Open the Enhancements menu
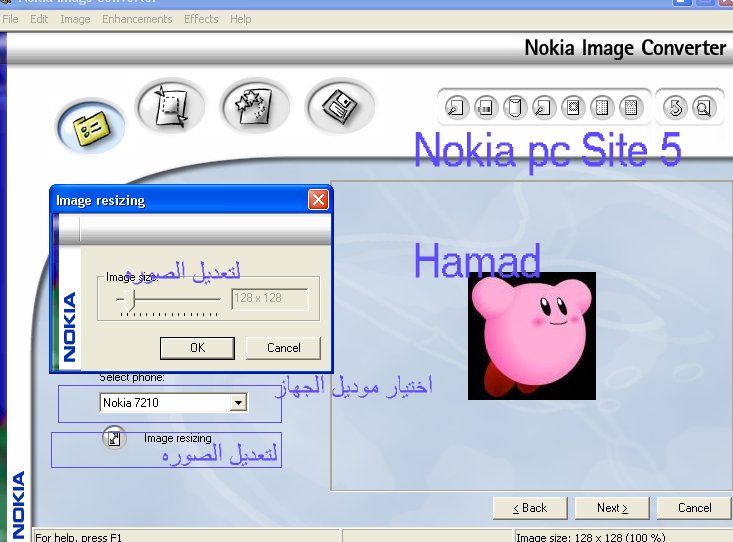Image resolution: width=733 pixels, height=542 pixels. pos(137,19)
